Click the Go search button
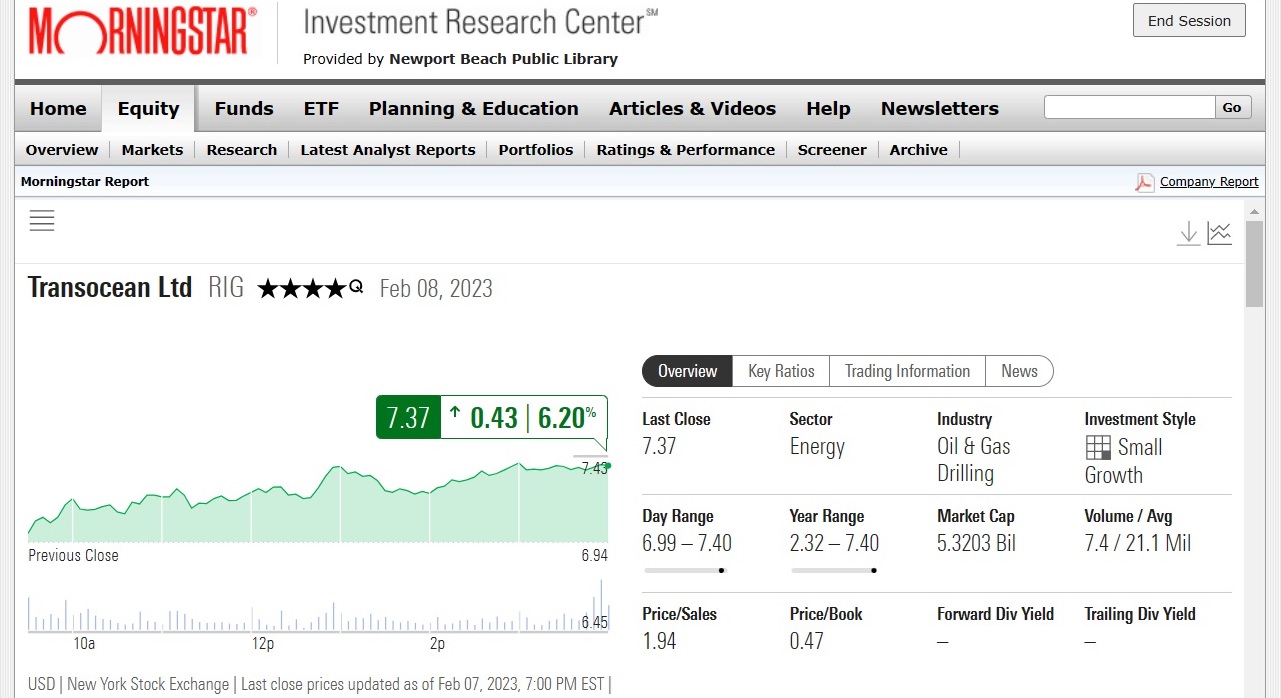The height and width of the screenshot is (698, 1281). pos(1232,108)
